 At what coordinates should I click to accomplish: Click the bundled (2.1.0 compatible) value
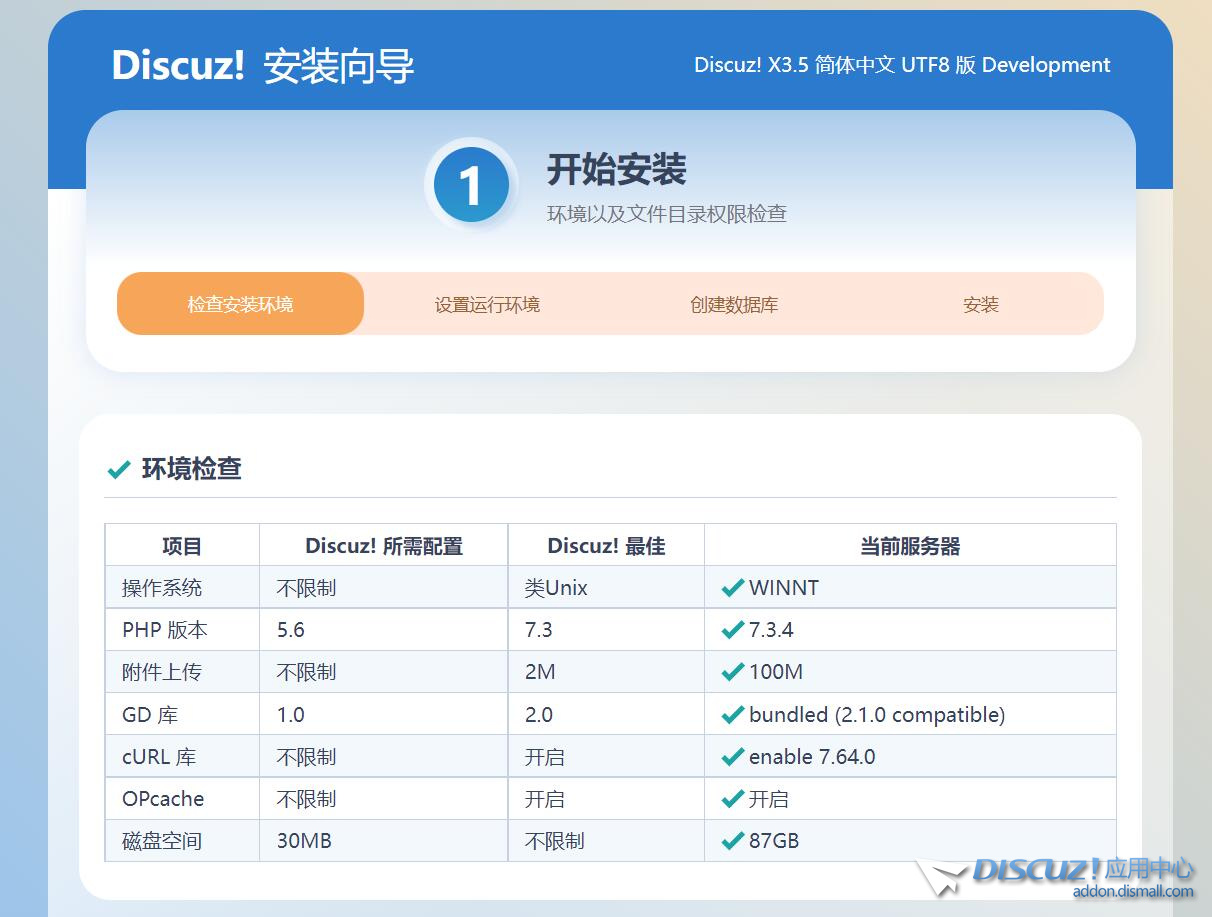877,715
